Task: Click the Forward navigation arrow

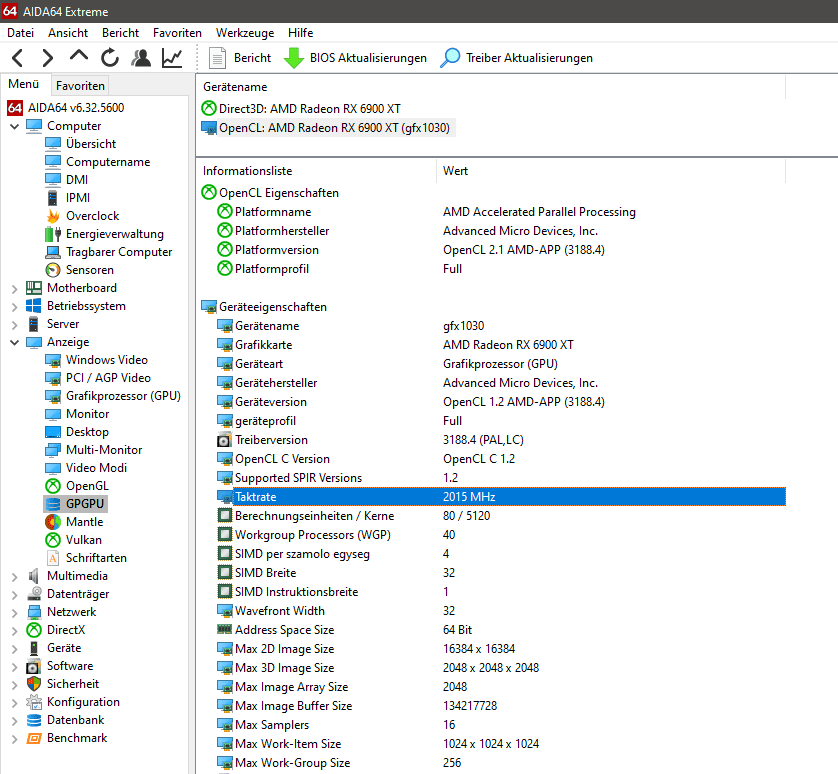Action: [48, 58]
